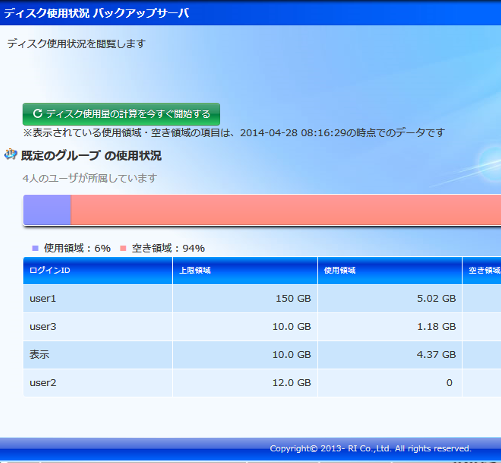Select the user3 login ID cell
The width and height of the screenshot is (501, 463).
(x=98, y=326)
